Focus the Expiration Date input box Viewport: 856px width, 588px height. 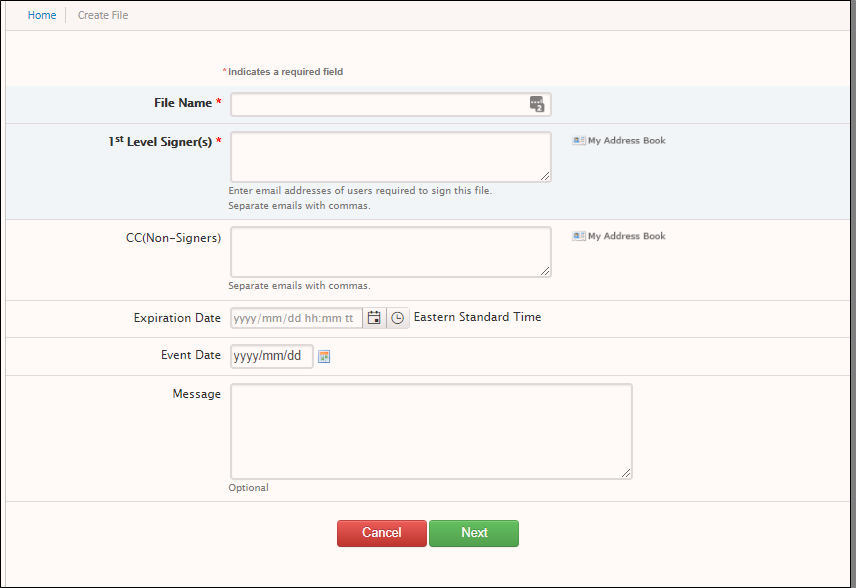pos(296,318)
